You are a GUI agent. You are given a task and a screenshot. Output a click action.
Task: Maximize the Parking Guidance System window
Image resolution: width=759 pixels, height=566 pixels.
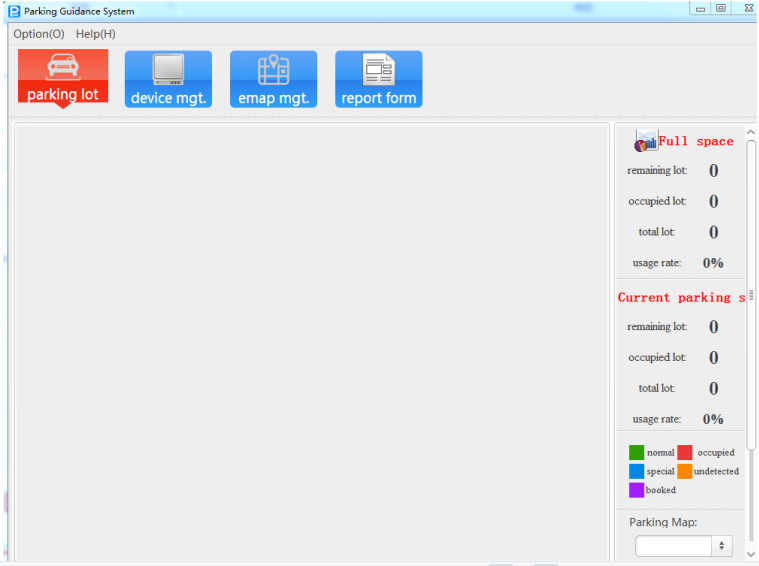[x=721, y=8]
